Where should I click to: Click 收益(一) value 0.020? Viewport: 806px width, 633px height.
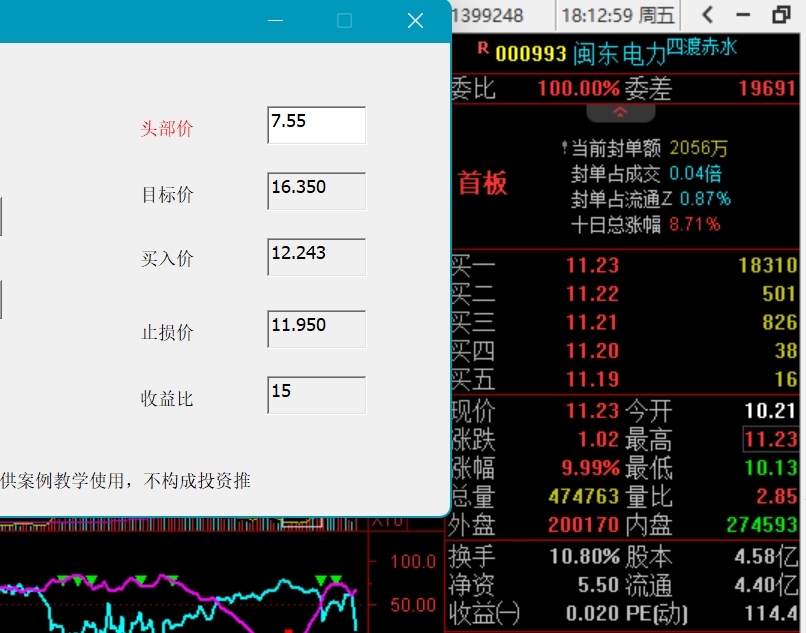tap(593, 613)
